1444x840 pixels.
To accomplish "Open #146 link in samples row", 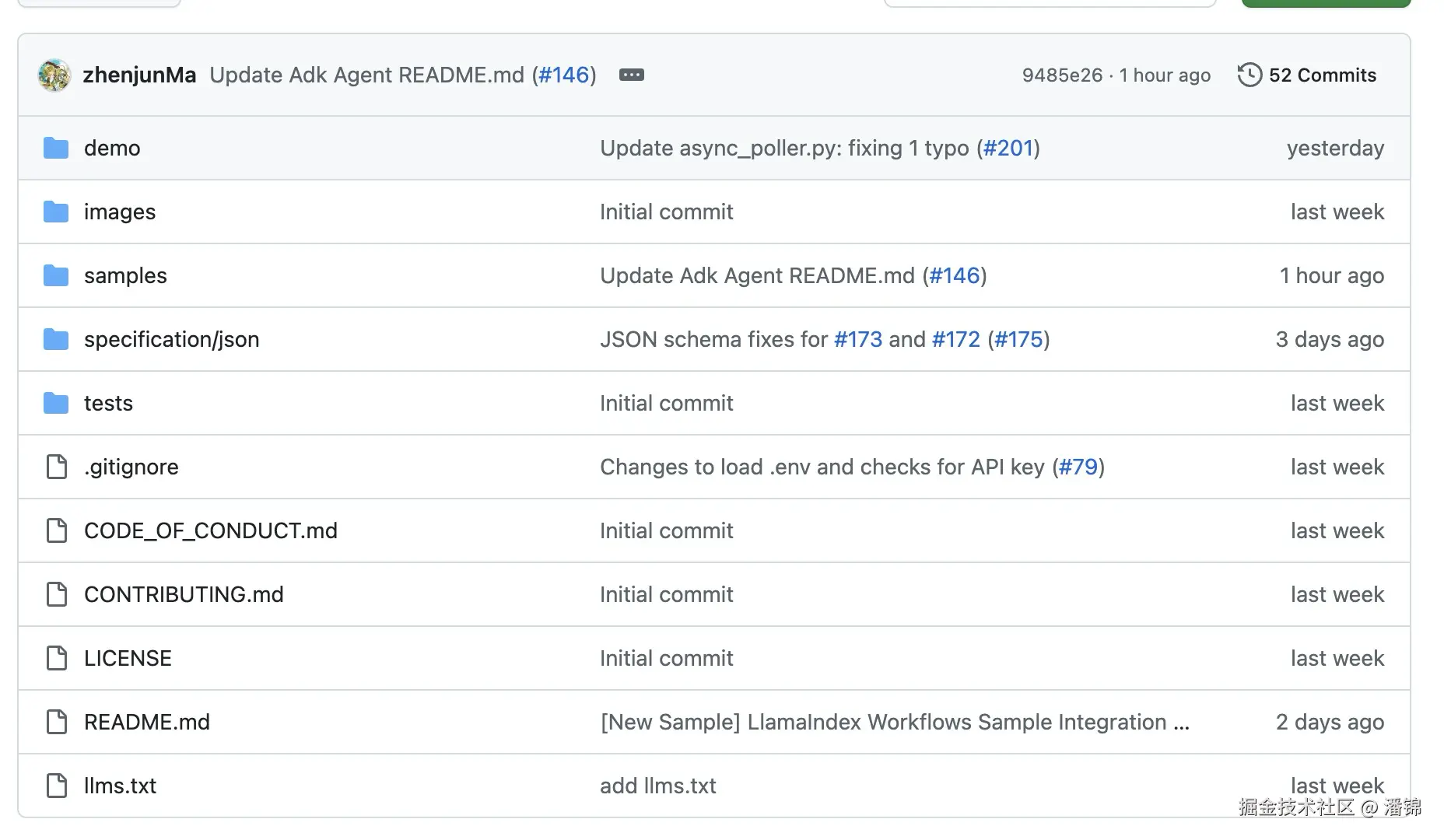I will coord(955,275).
